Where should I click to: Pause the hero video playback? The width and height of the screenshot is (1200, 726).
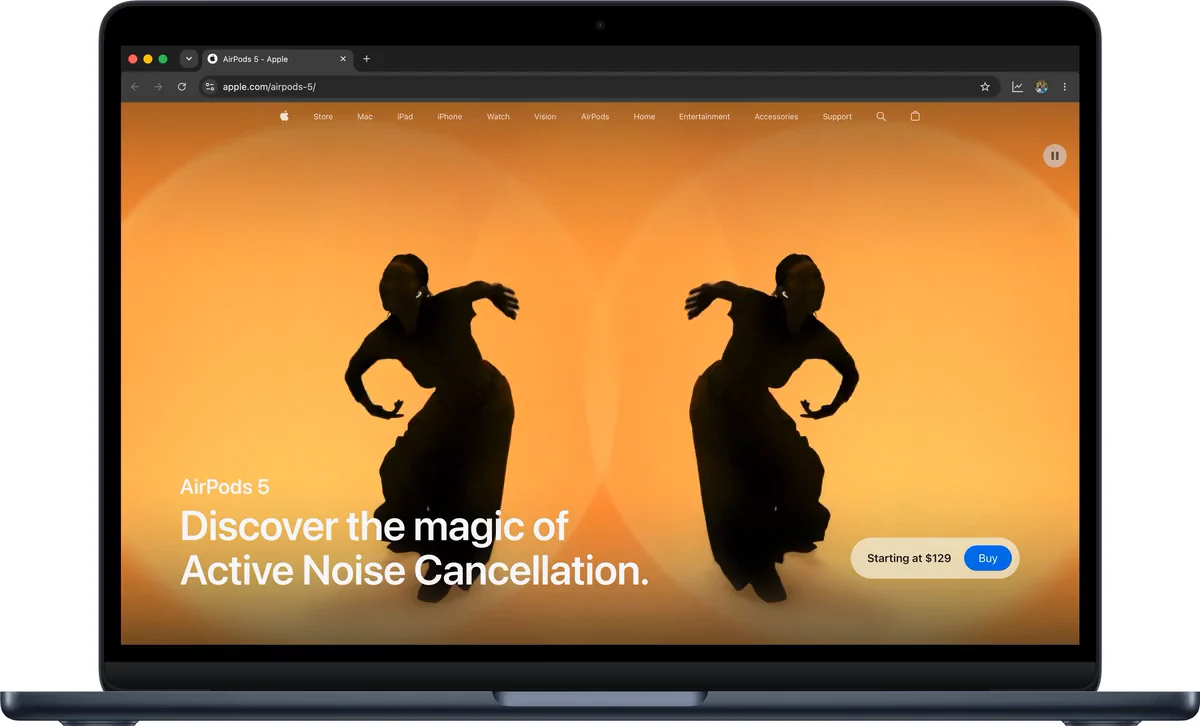point(1054,156)
